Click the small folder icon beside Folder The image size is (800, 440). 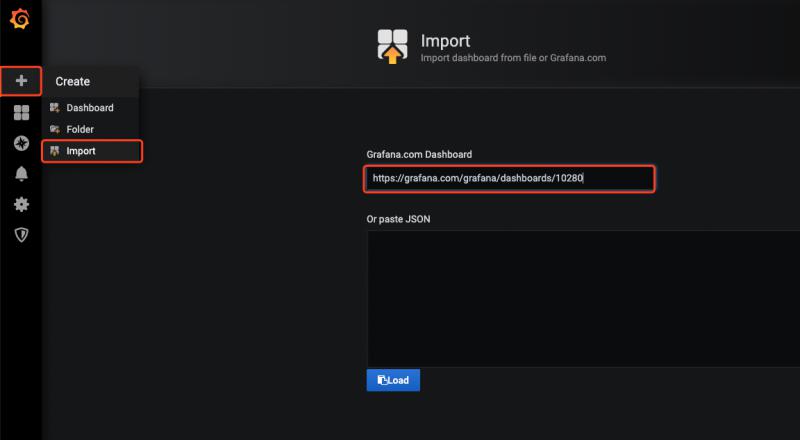tap(55, 130)
